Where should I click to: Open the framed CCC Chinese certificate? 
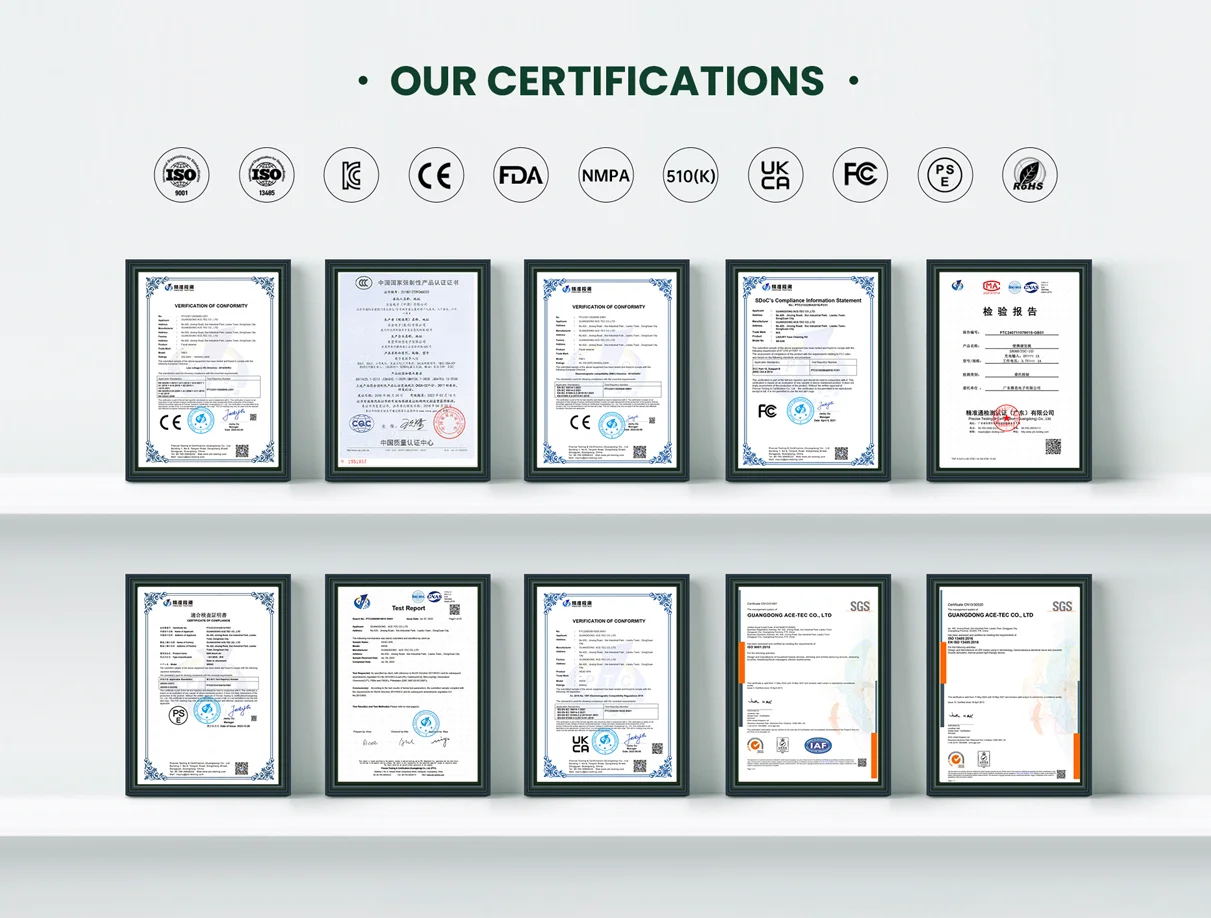tap(407, 370)
